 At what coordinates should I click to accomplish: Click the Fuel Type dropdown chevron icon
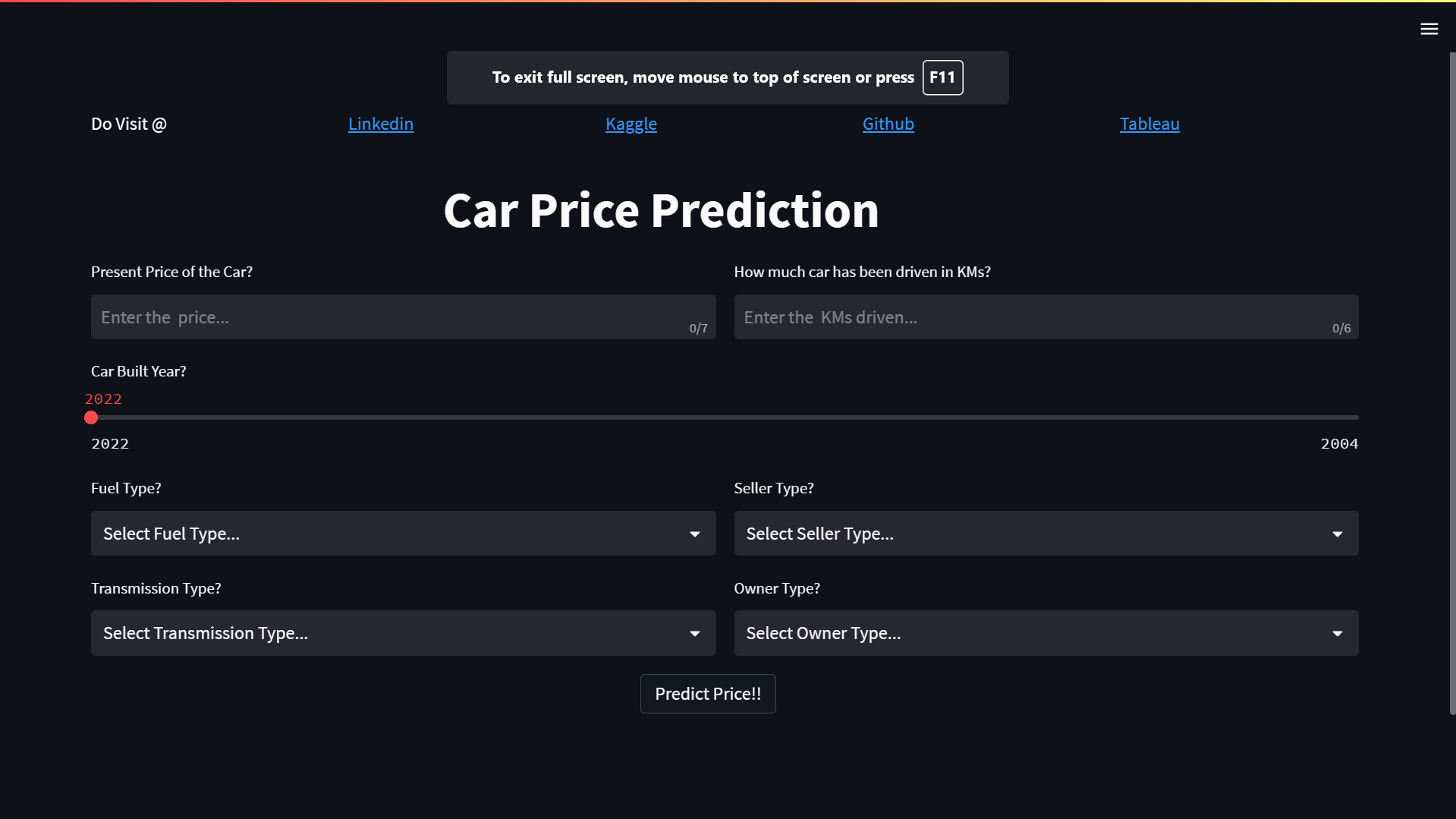coord(694,534)
